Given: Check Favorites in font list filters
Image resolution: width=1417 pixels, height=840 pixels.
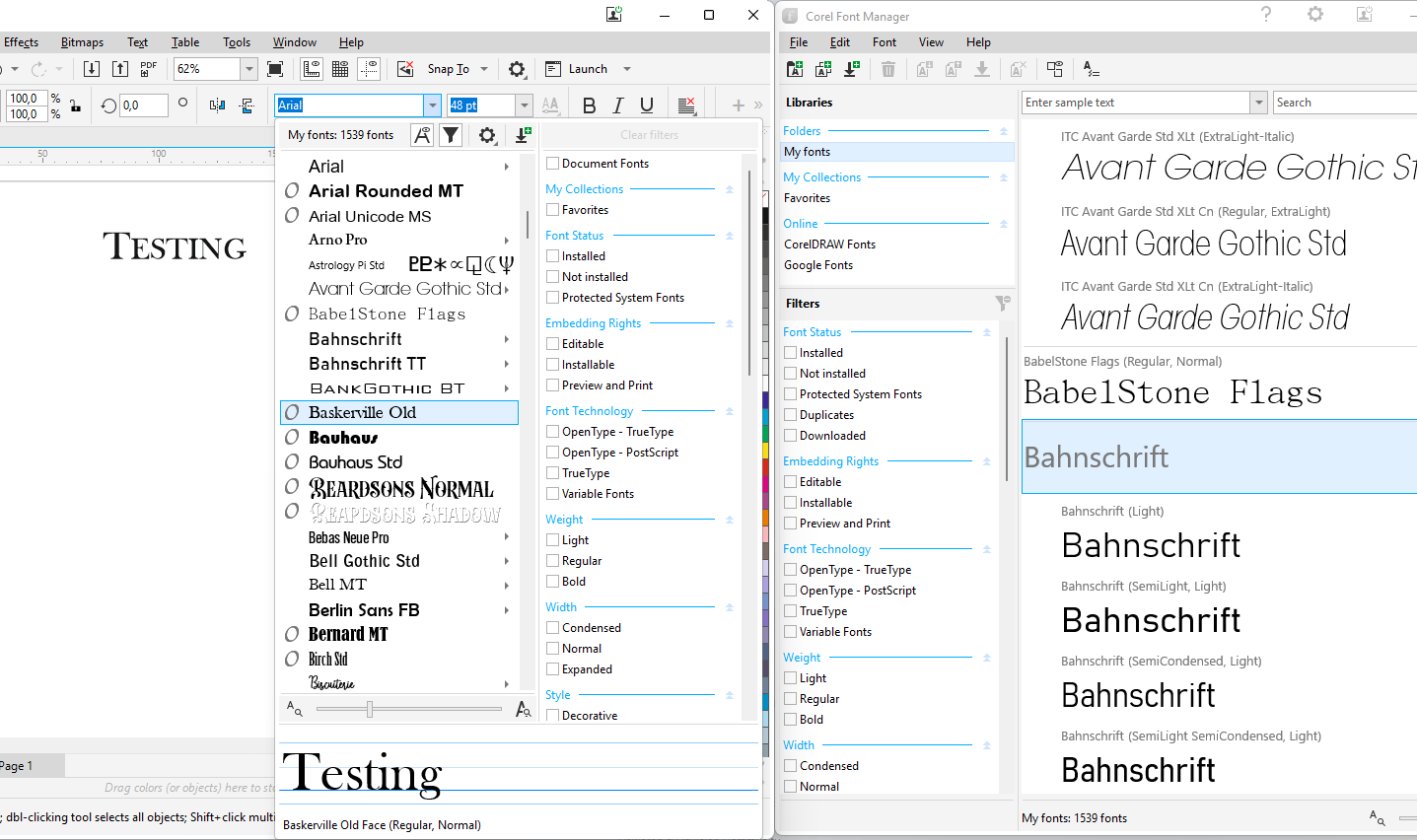Looking at the screenshot, I should [x=553, y=210].
